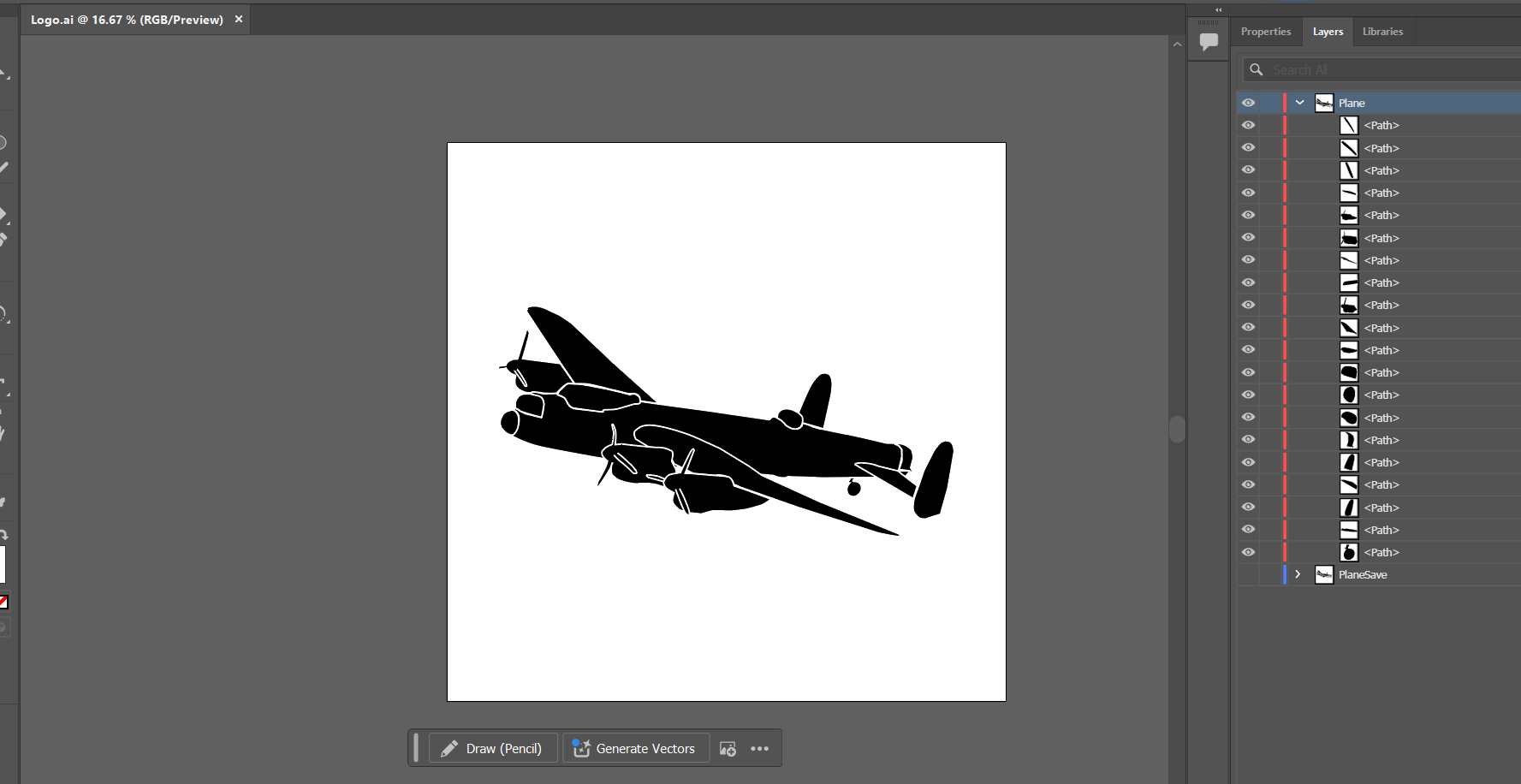Click the white Fill color swatch
This screenshot has height=784, width=1521.
coord(3,564)
